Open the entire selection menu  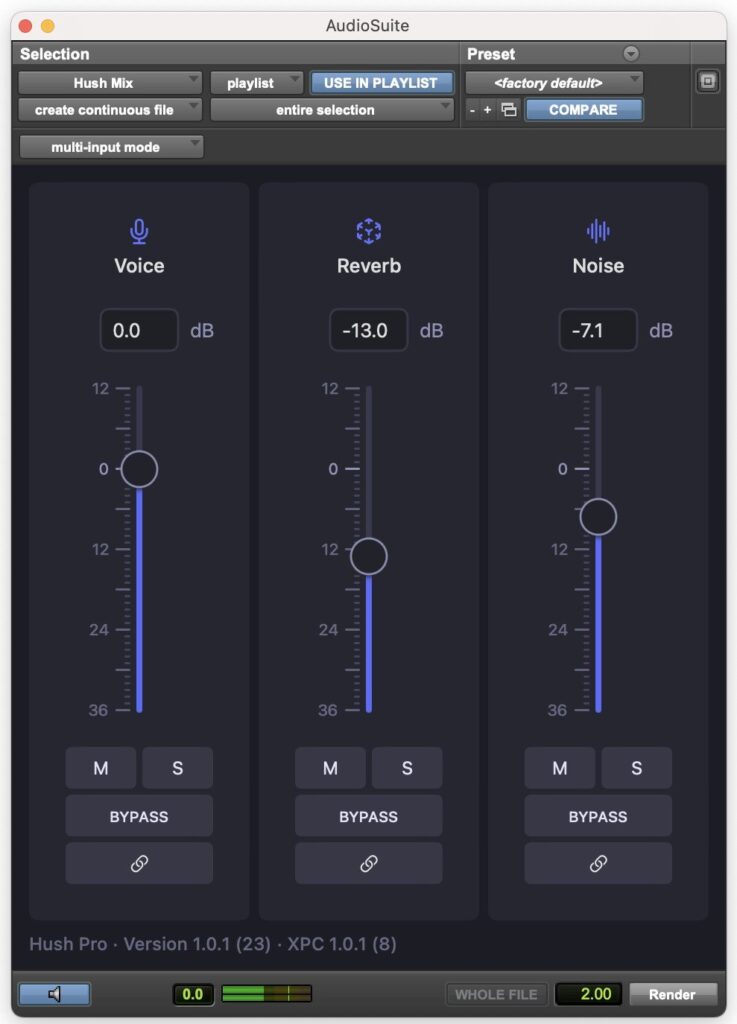(x=332, y=110)
